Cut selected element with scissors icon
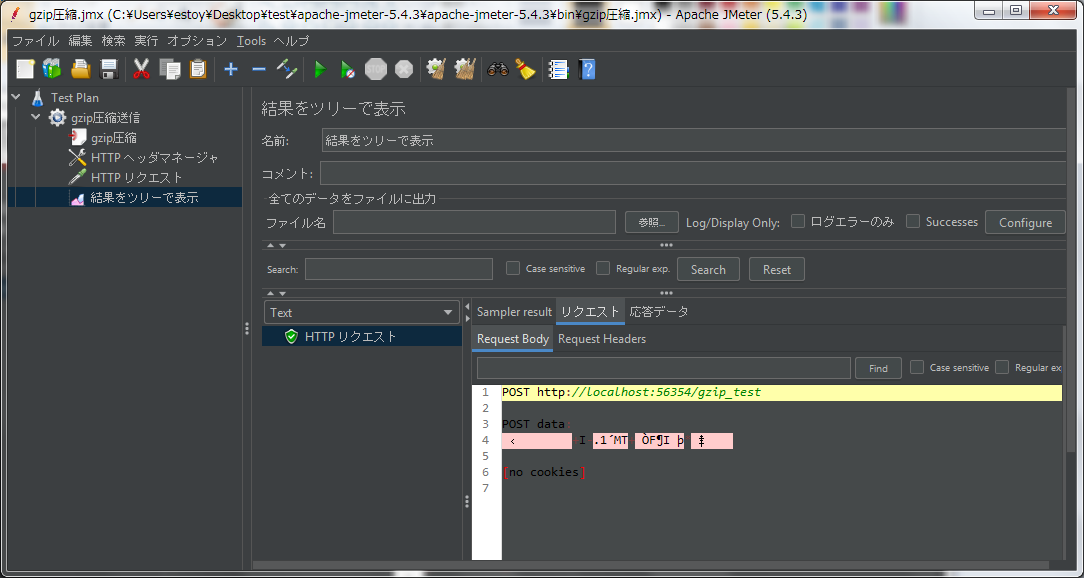 pyautogui.click(x=141, y=69)
